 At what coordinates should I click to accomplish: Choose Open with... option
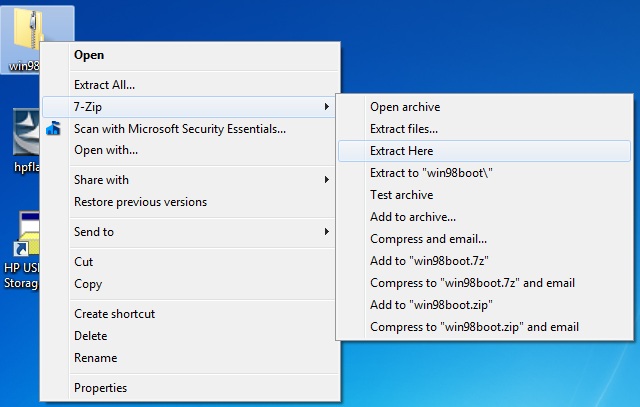[191, 150]
